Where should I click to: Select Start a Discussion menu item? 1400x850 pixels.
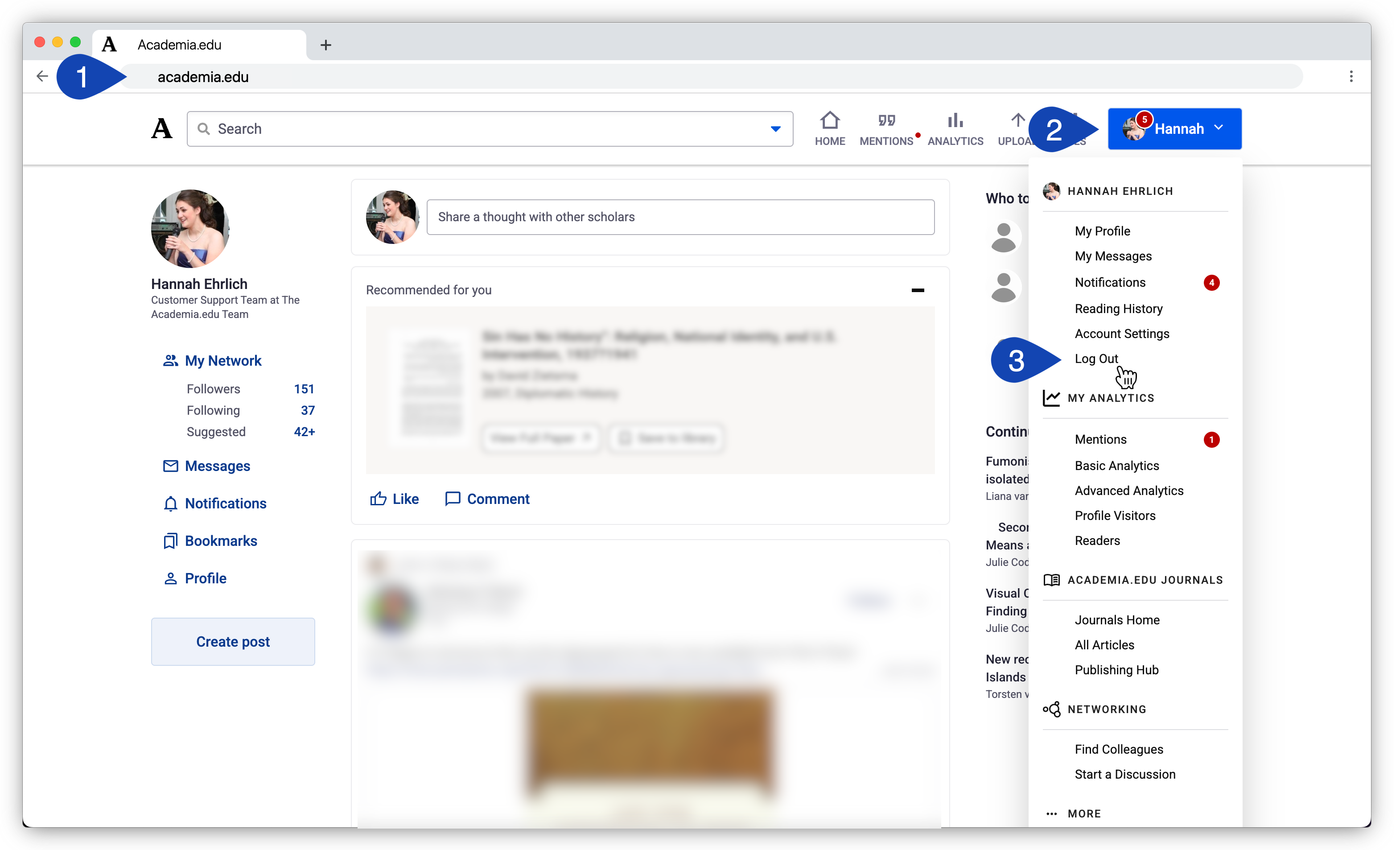tap(1125, 775)
